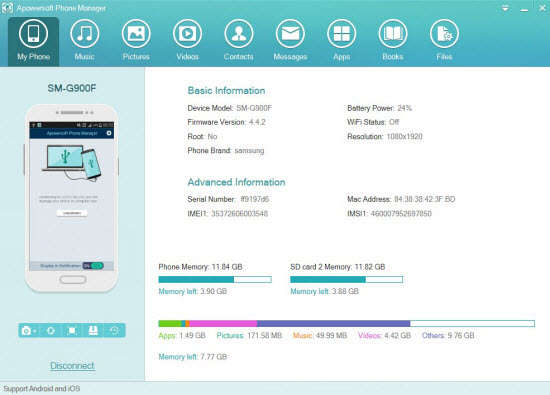Click the green Apps storage segment
The height and width of the screenshot is (395, 550).
[170, 323]
